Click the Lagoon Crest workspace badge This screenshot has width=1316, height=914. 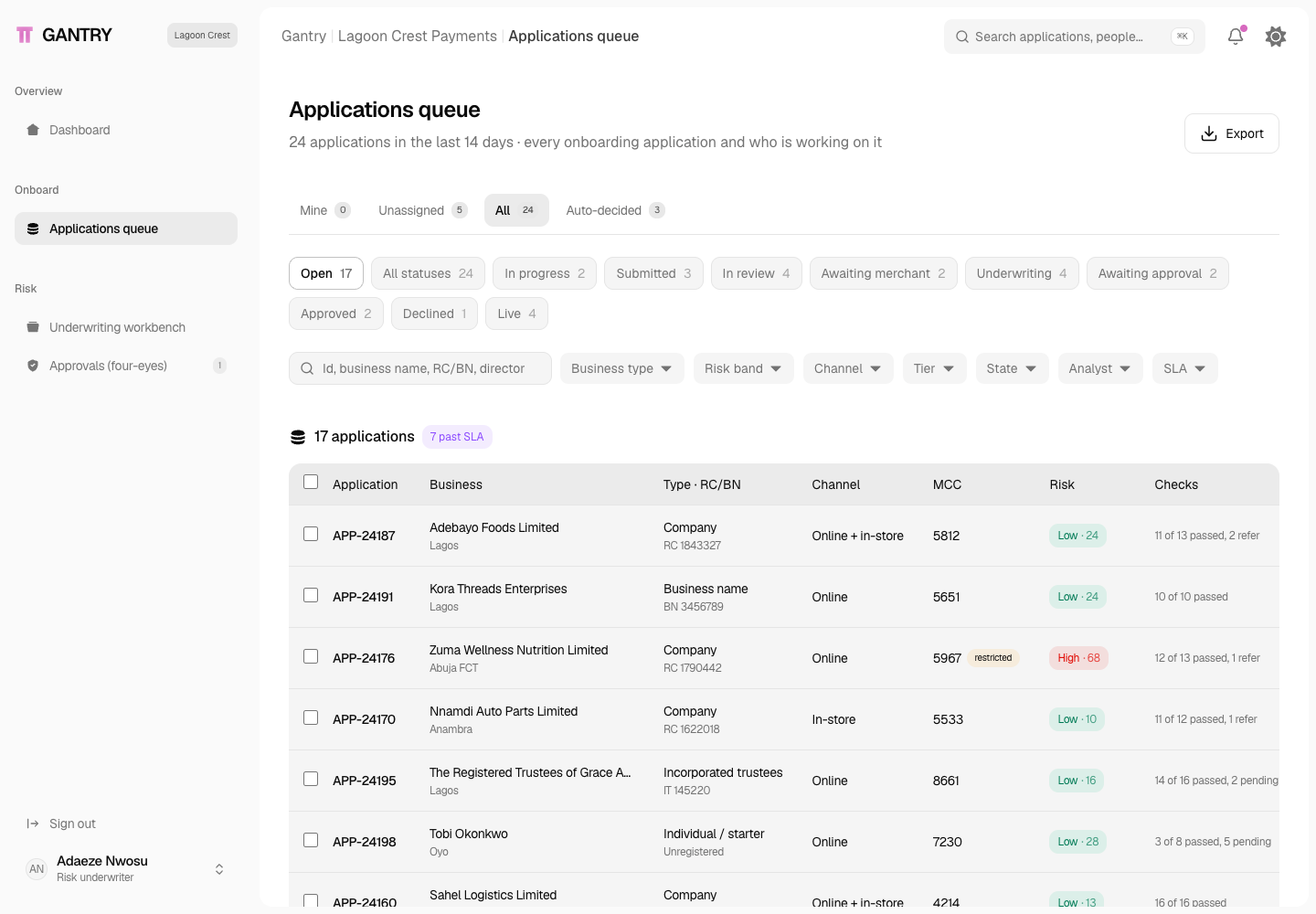point(202,35)
